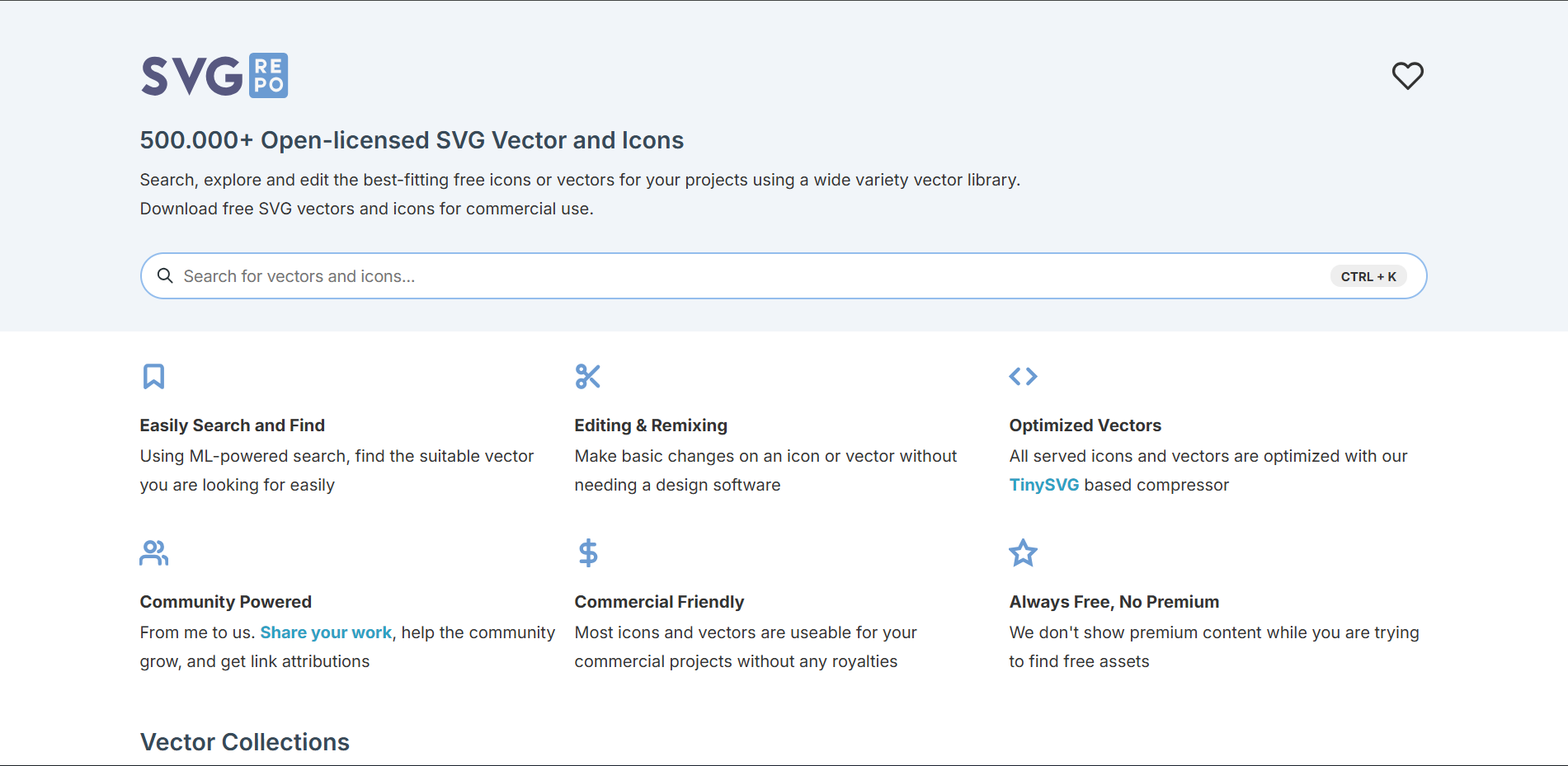The height and width of the screenshot is (766, 1568).
Task: Select the Easily Search and Find heading
Action: 232,425
